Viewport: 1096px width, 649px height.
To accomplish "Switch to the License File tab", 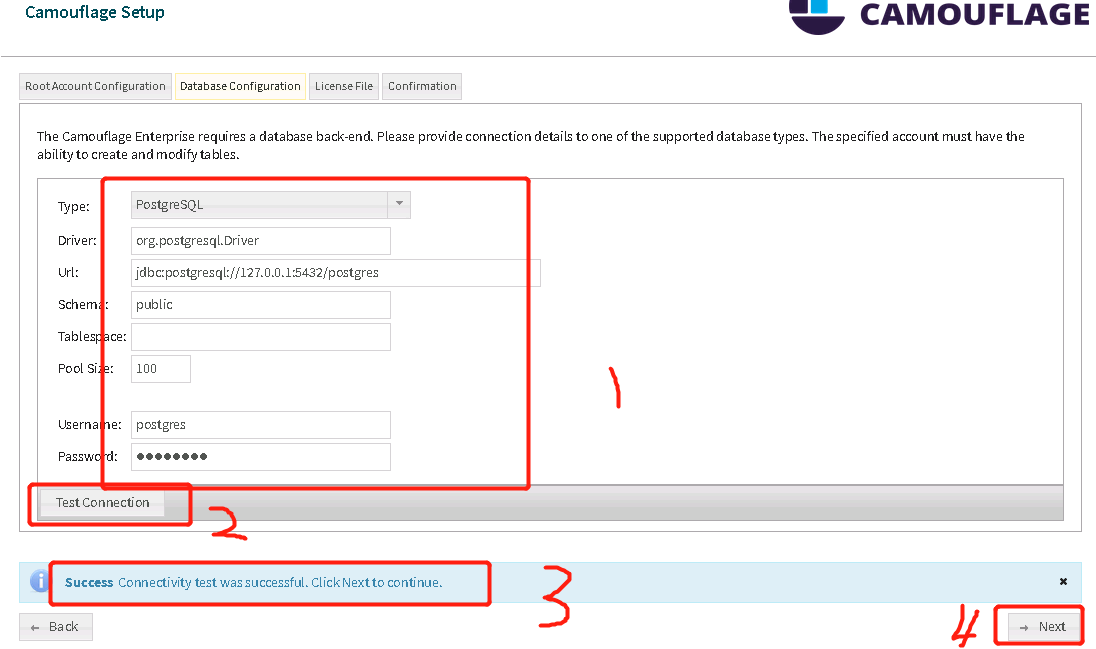I will click(x=343, y=86).
